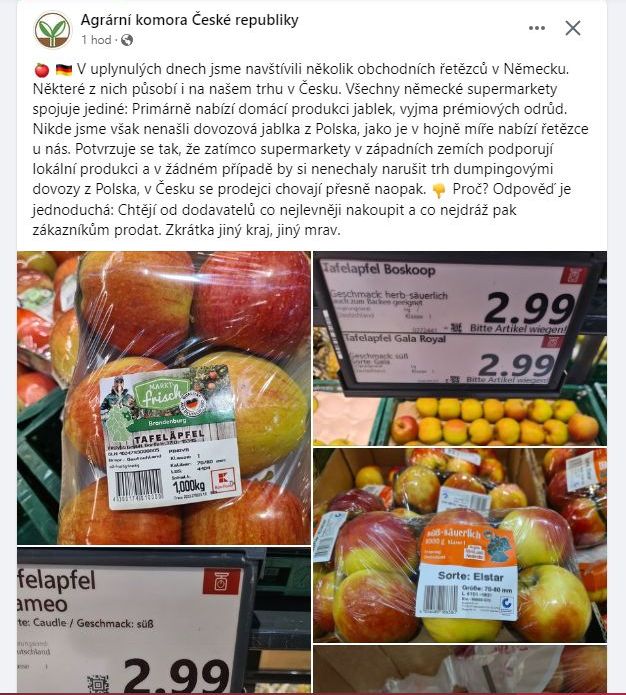Click the QR code on Kameo price tag

click(98, 684)
